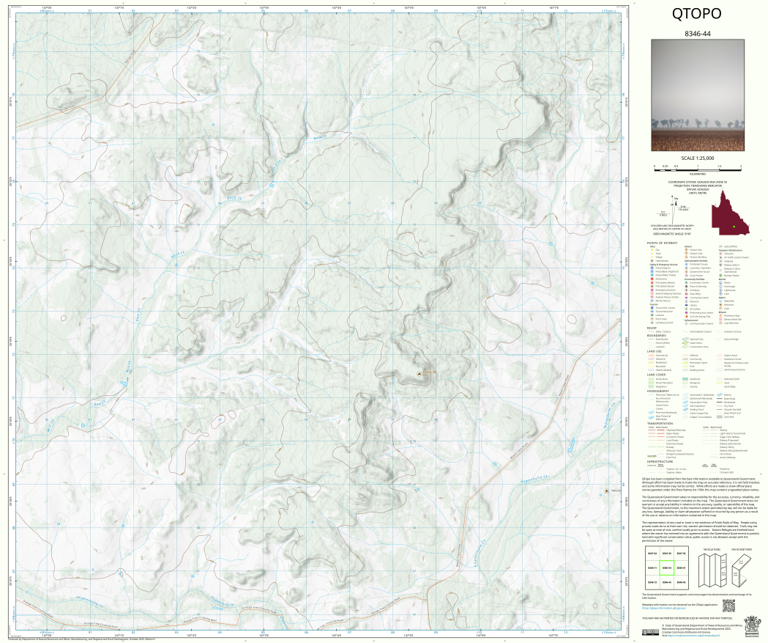Click the homestead symbol near the map's east edge
This screenshot has height=643, width=768.
pyautogui.click(x=606, y=491)
